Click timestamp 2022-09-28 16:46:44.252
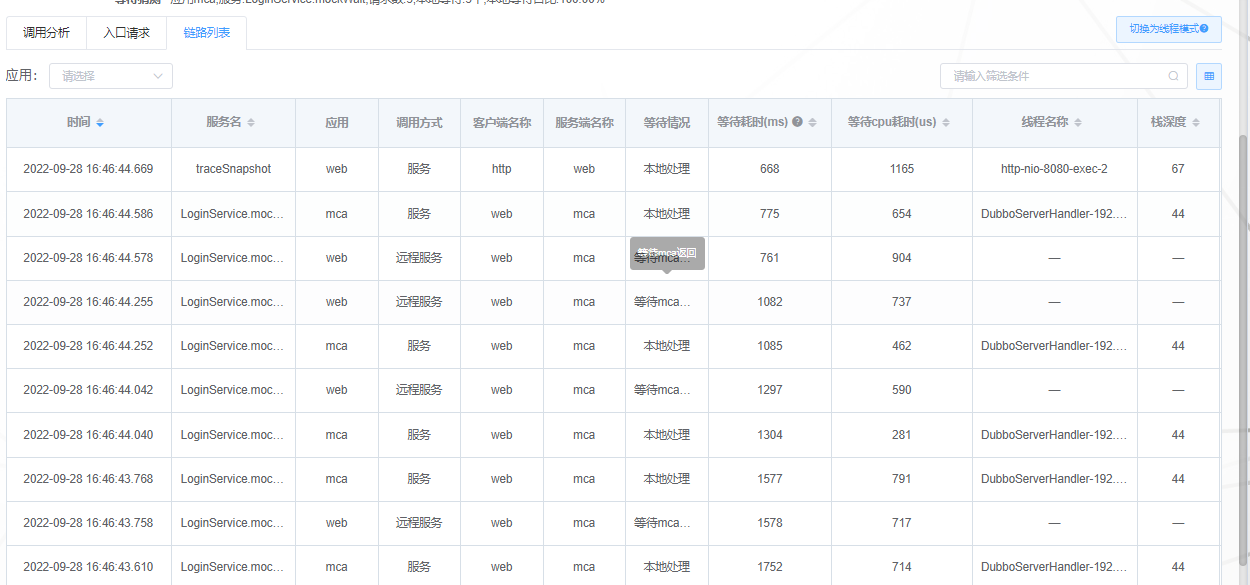This screenshot has height=585, width=1250. [88, 346]
